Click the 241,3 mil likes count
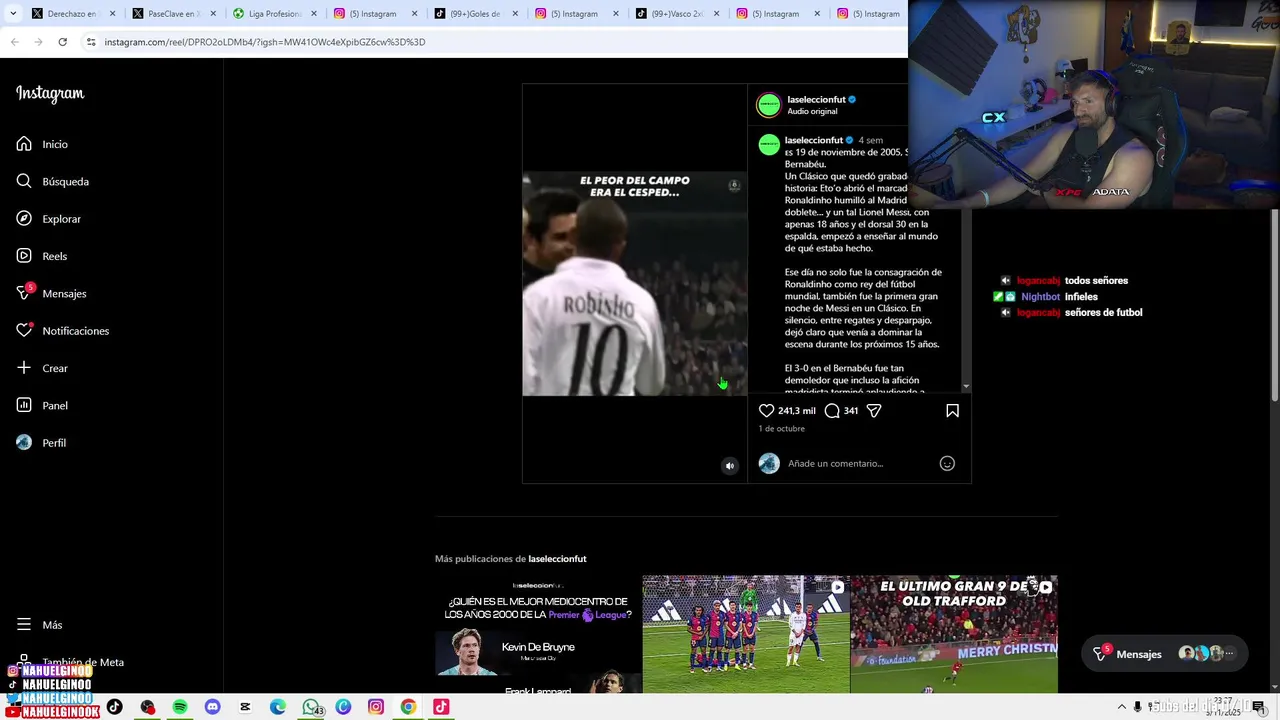The width and height of the screenshot is (1280, 720). pos(797,411)
